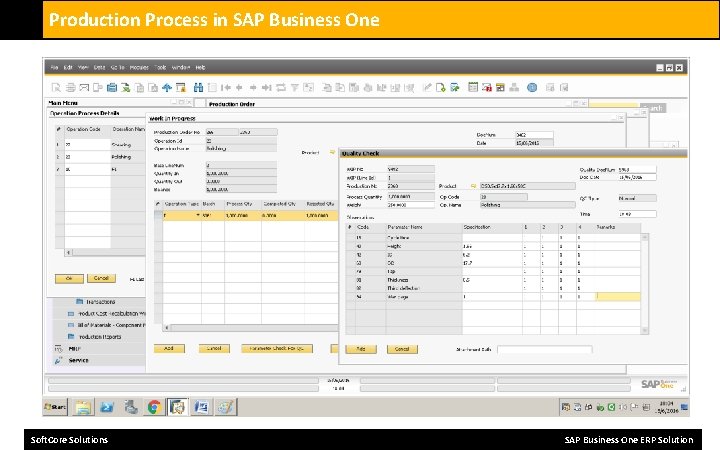The height and width of the screenshot is (450, 720).
Task: Click Parameter Check For QC button
Action: click(x=277, y=349)
